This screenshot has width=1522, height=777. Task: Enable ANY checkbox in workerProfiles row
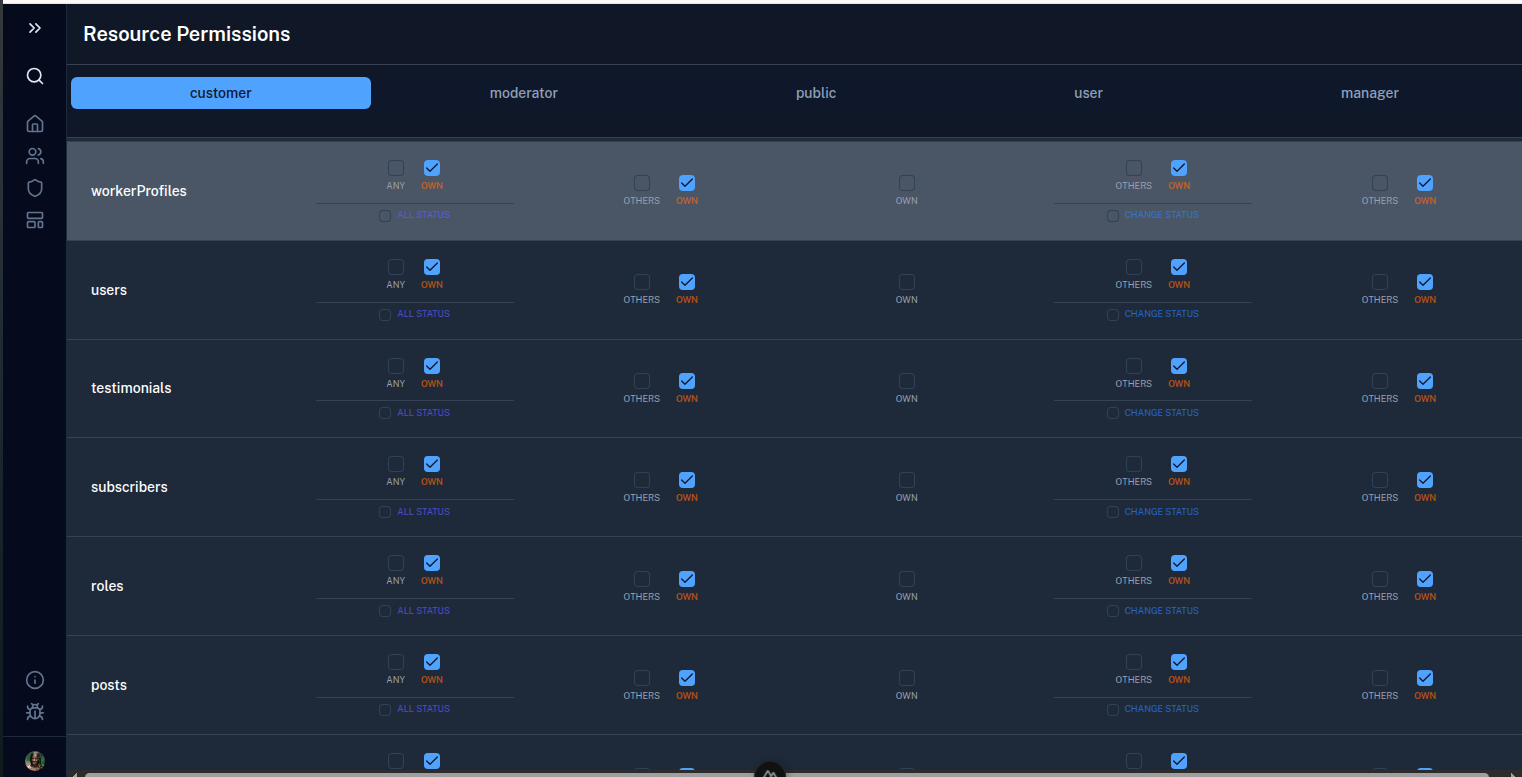[396, 168]
